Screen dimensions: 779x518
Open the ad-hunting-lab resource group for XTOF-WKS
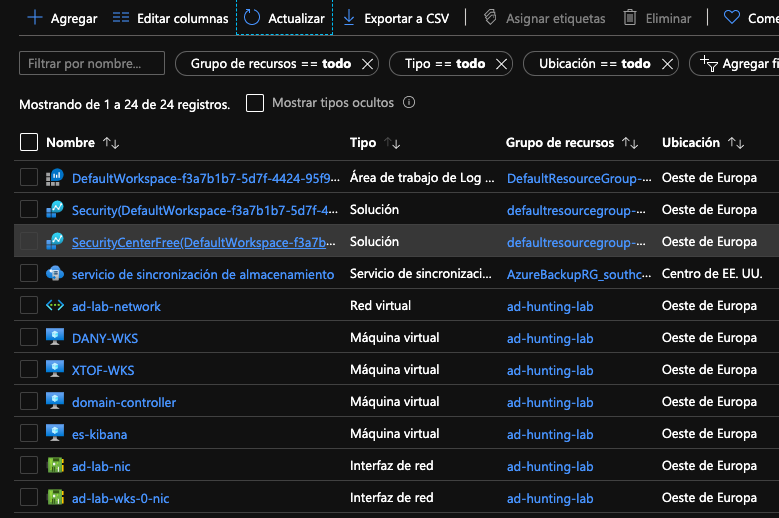[550, 370]
